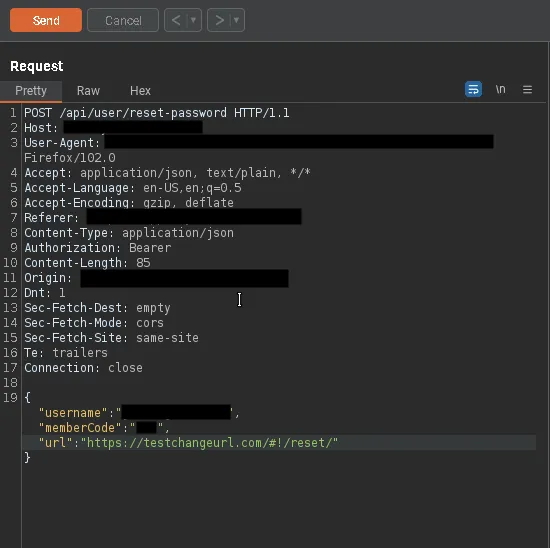Go to previous request with back arrow
The height and width of the screenshot is (548, 550).
176,20
